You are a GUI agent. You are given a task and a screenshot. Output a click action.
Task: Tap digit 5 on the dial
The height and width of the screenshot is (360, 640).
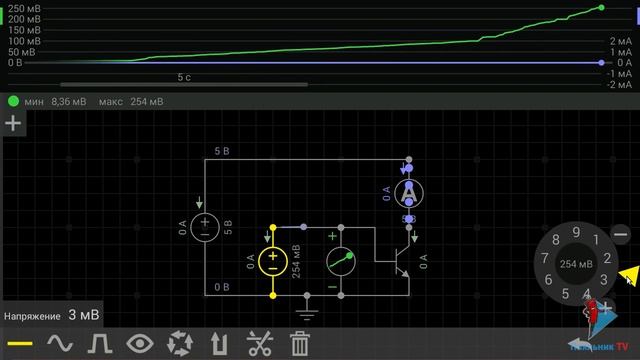point(565,293)
